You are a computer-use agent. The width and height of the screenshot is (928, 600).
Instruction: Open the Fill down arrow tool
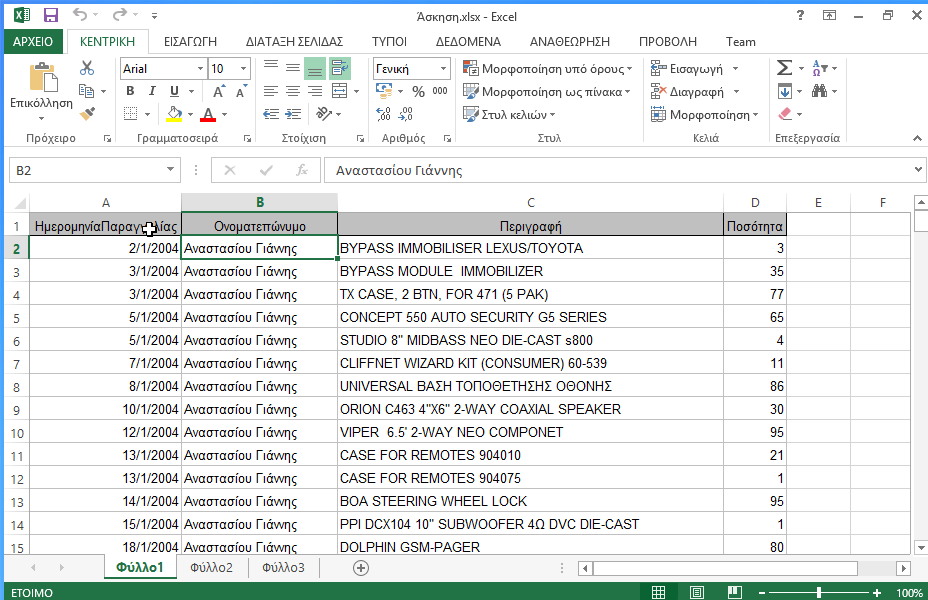(x=784, y=91)
